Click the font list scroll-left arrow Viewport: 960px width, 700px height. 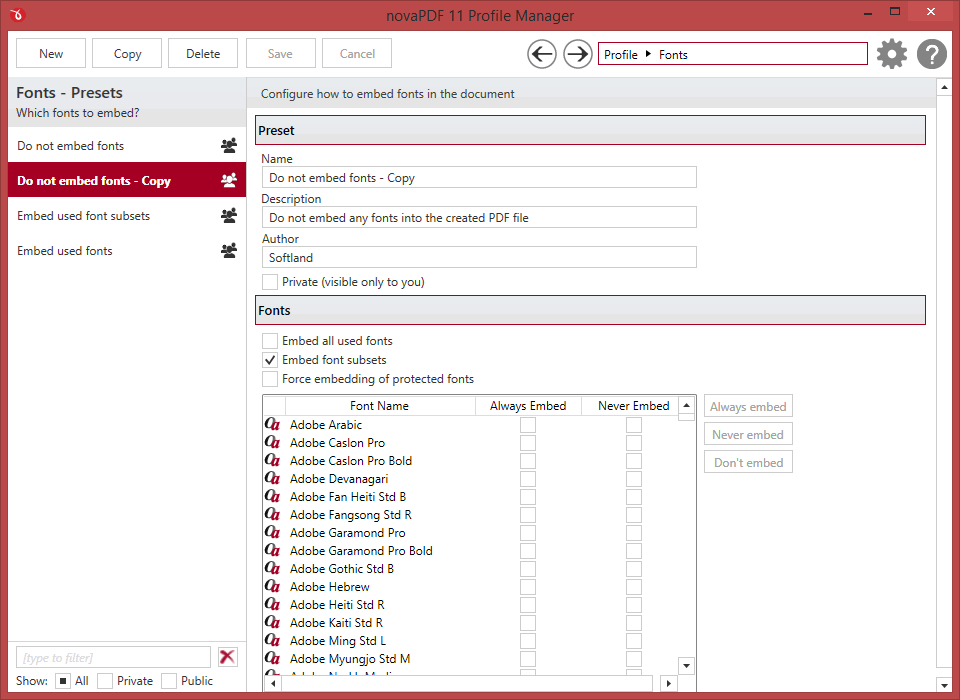pyautogui.click(x=273, y=683)
